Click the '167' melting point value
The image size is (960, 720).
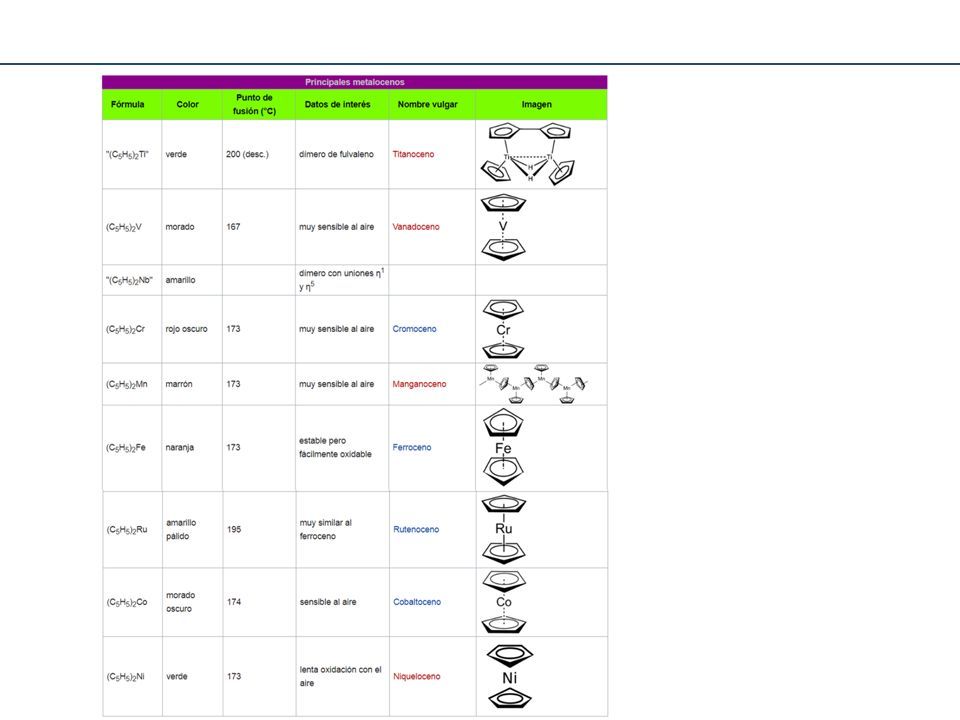[x=233, y=227]
